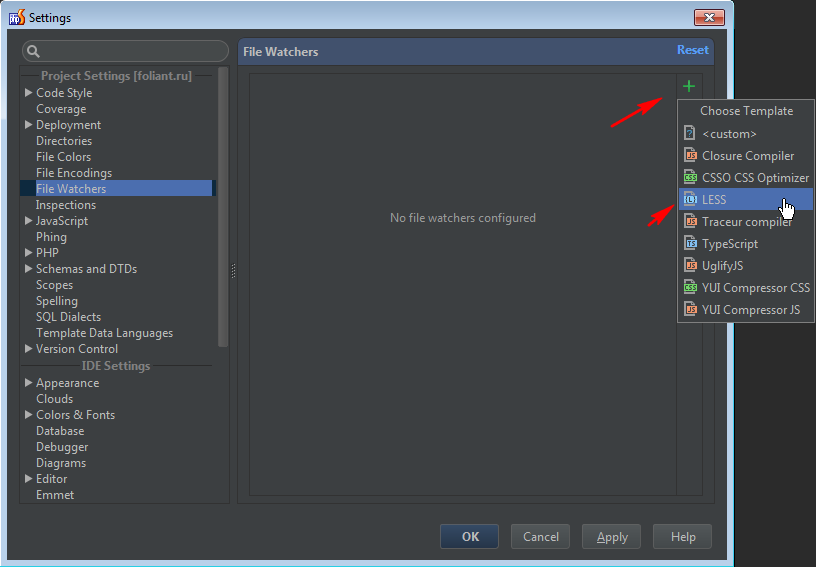Open Scopes settings
Screen dimensions: 816x567
tap(54, 285)
